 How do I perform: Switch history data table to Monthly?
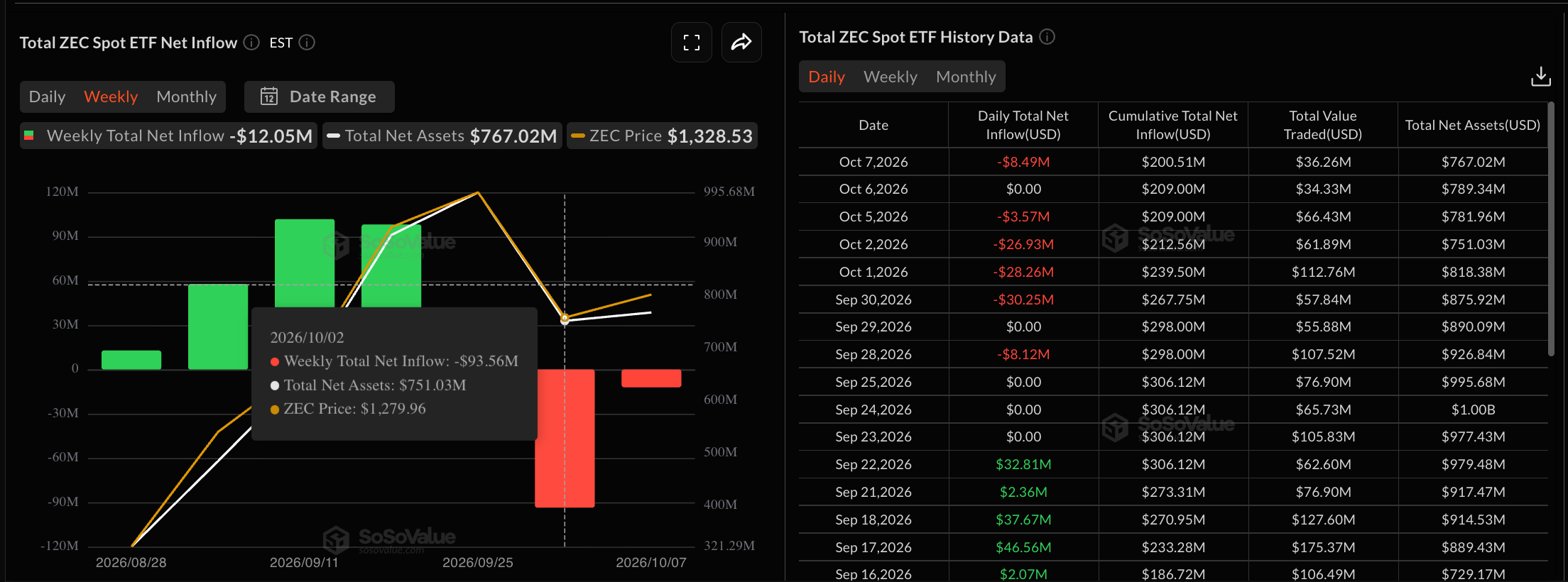pos(966,77)
